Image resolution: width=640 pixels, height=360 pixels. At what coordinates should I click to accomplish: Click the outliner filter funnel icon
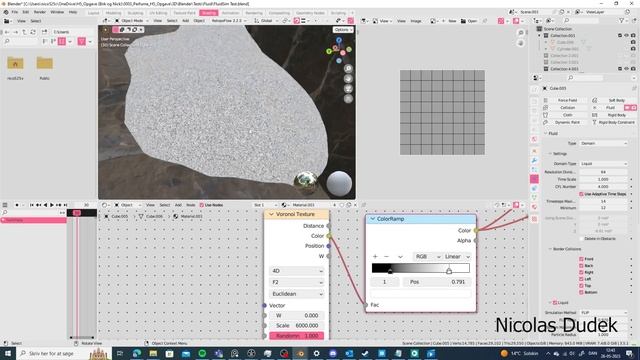(621, 20)
